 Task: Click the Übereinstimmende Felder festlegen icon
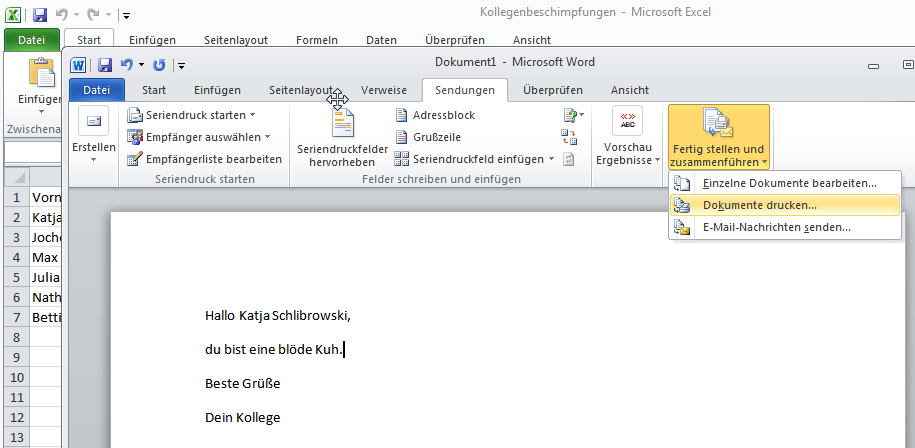click(x=569, y=137)
